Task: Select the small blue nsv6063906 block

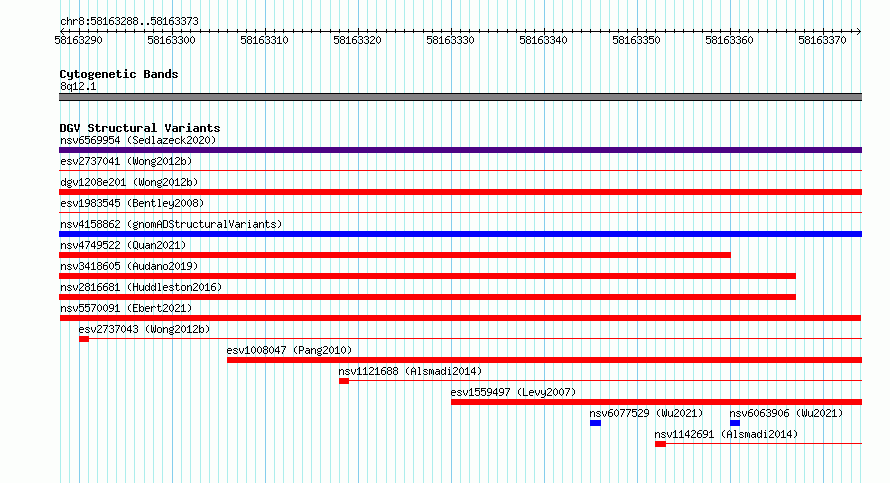Action: [735, 423]
